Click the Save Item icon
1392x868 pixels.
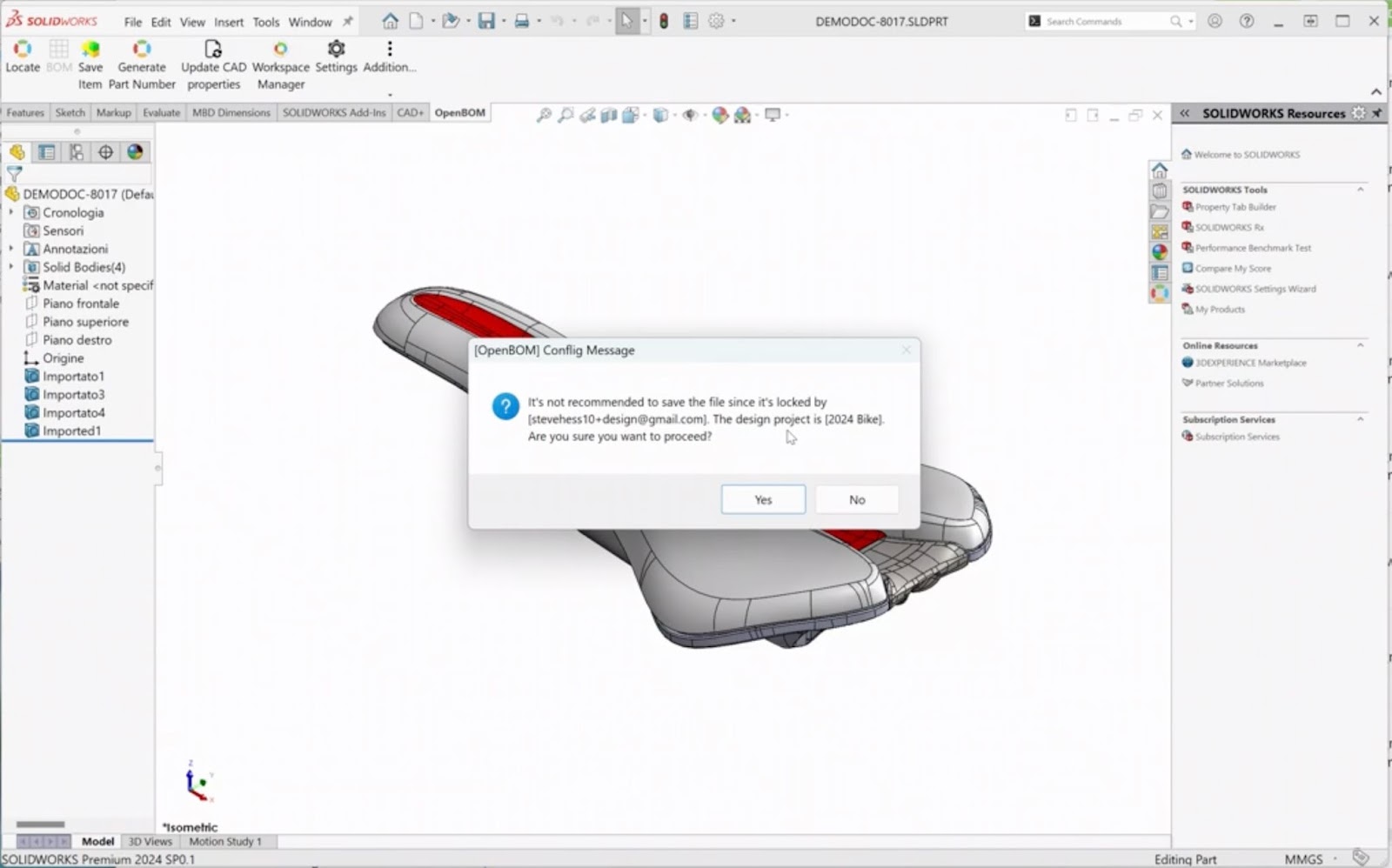point(90,50)
